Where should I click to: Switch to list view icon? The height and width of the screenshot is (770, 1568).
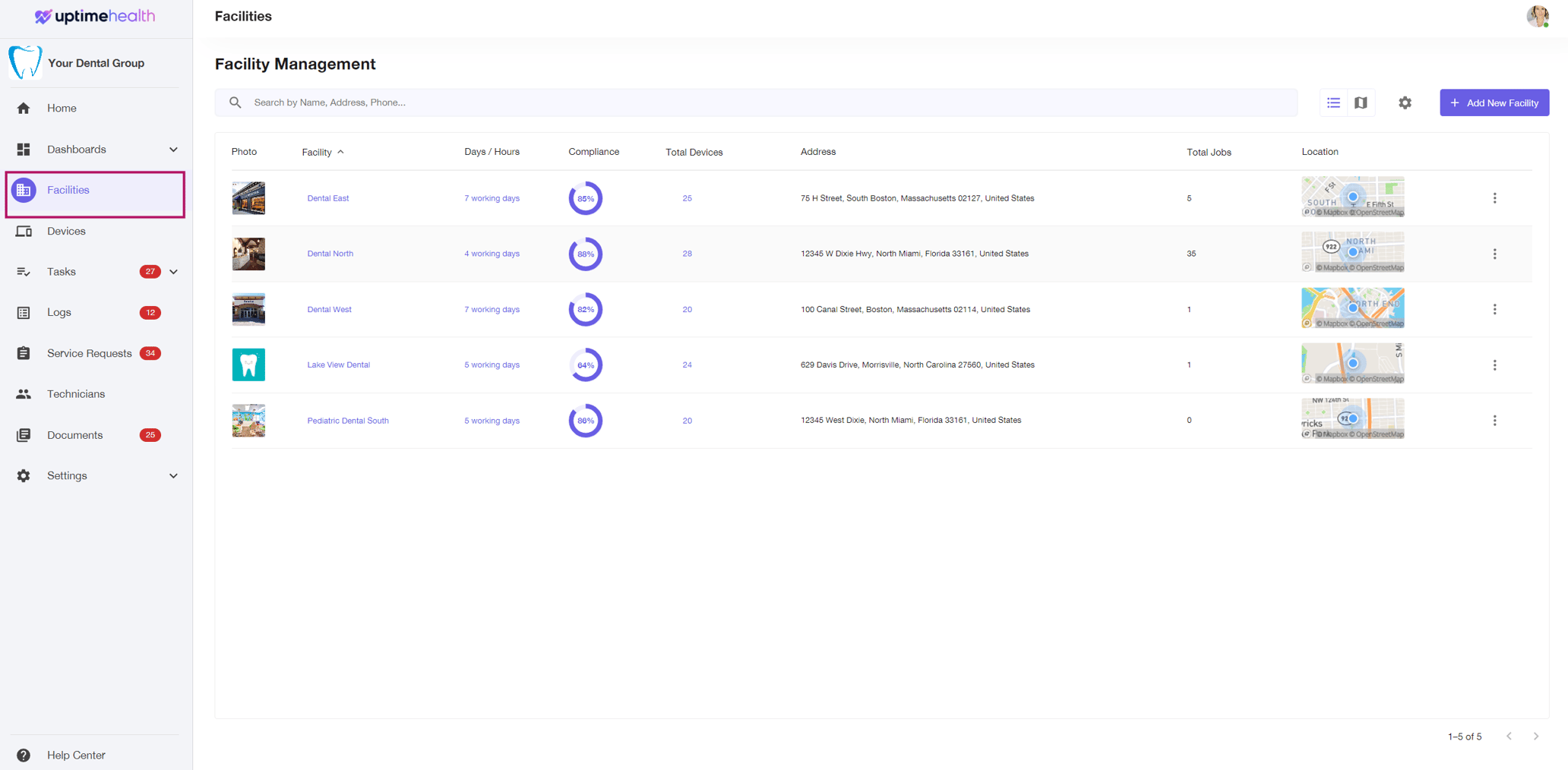(x=1333, y=103)
